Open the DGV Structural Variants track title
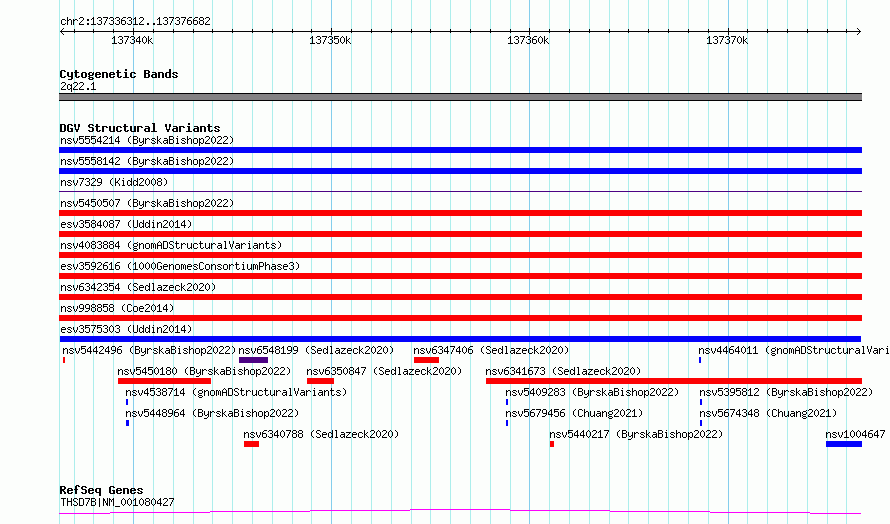This screenshot has height=524, width=890. pyautogui.click(x=140, y=128)
